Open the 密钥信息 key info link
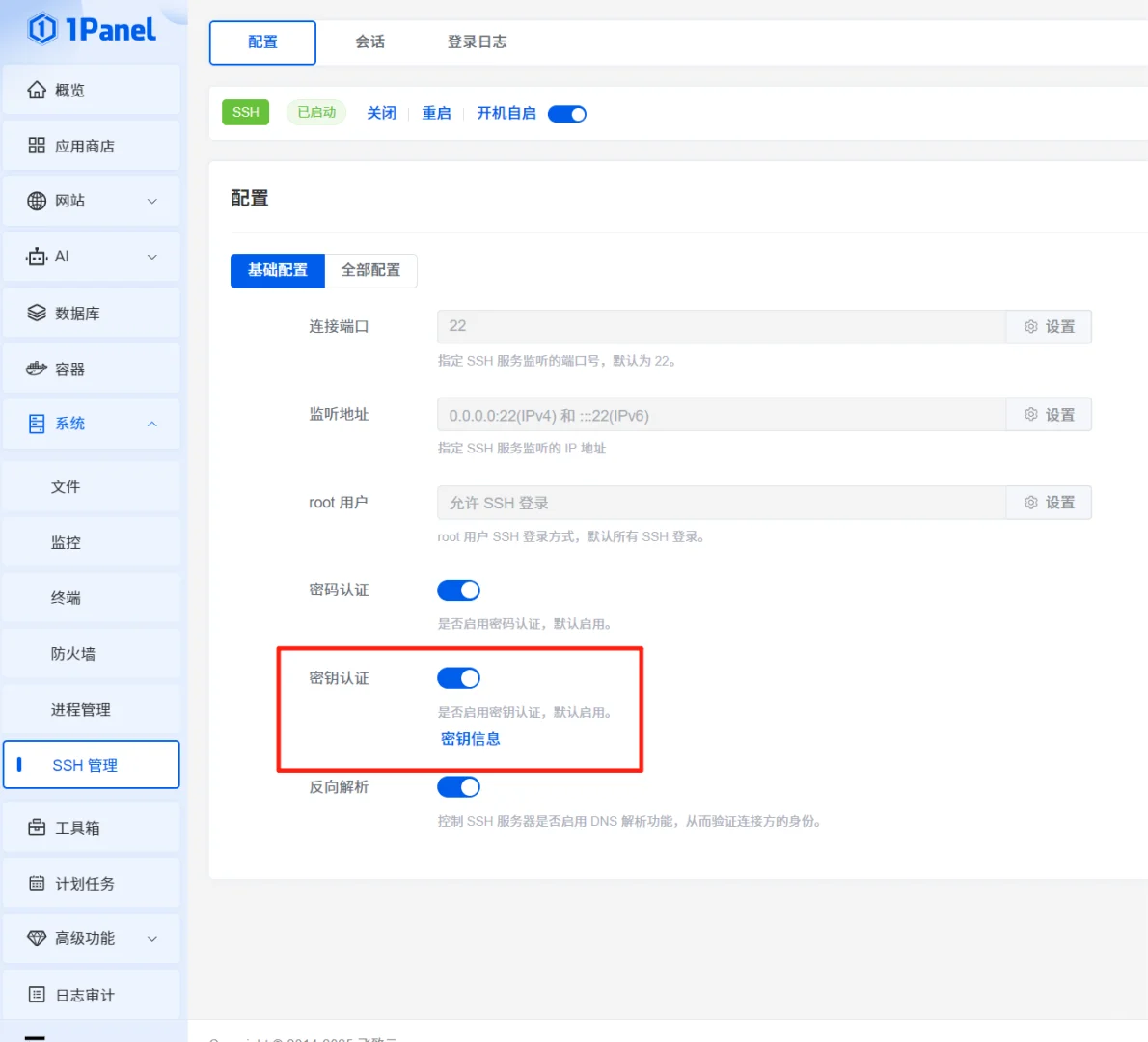This screenshot has height=1042, width=1148. tap(470, 738)
